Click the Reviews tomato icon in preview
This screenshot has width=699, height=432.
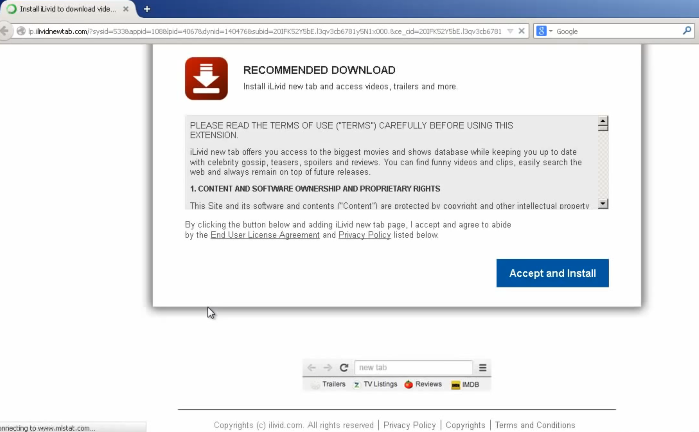tap(409, 384)
